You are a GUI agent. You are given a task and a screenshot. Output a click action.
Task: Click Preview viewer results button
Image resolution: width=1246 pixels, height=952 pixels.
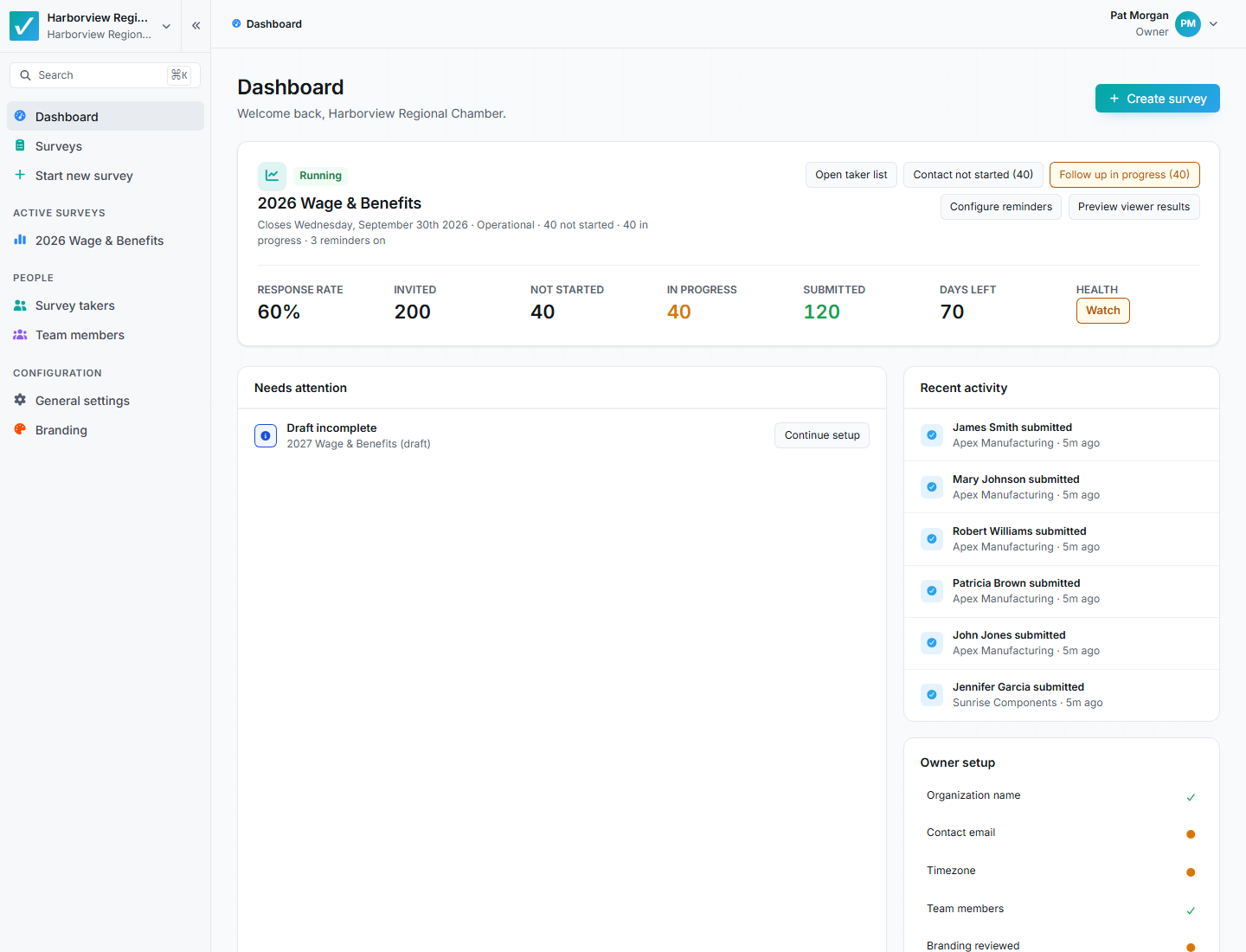(1134, 207)
